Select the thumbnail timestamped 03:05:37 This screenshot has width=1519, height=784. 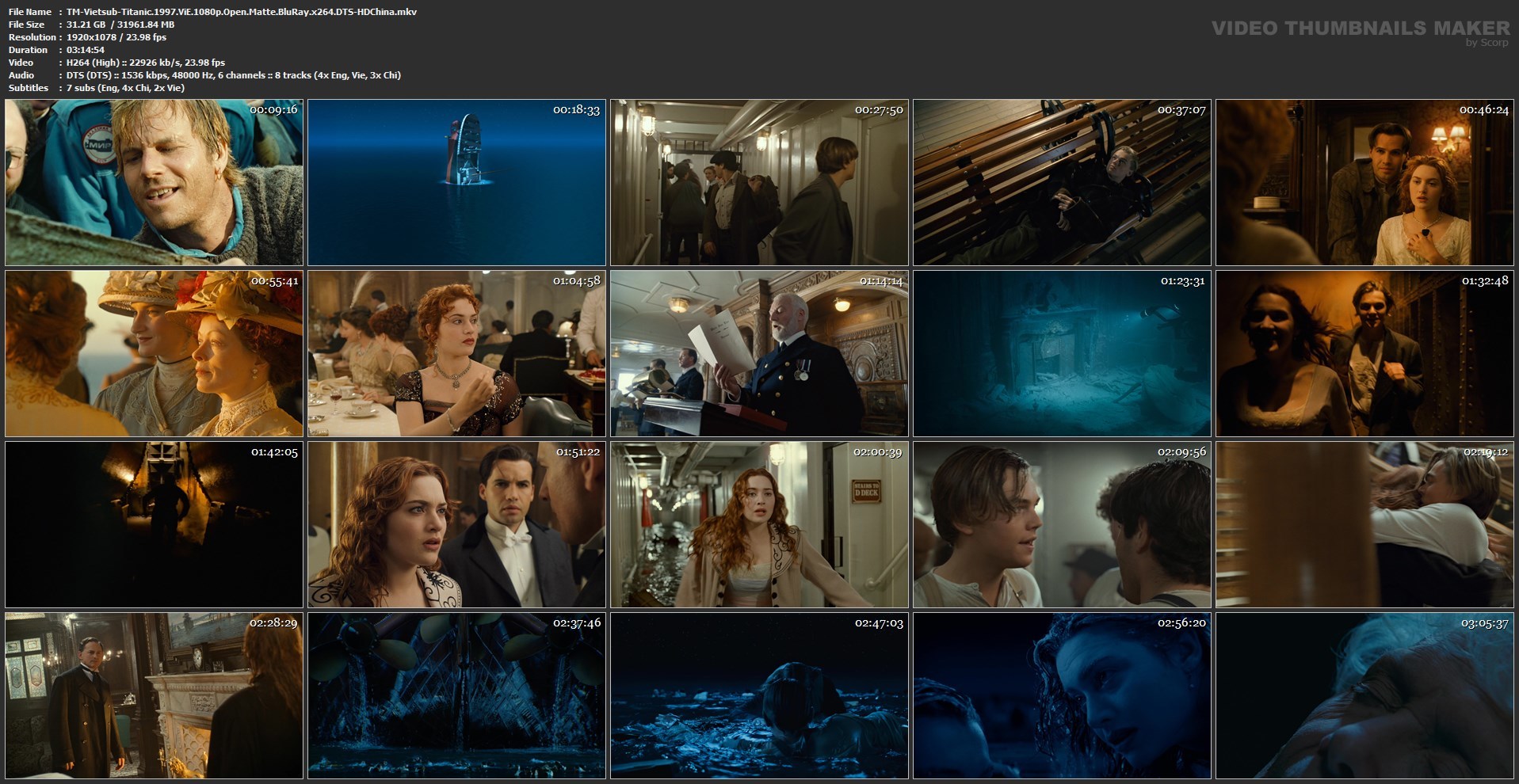pyautogui.click(x=1364, y=695)
